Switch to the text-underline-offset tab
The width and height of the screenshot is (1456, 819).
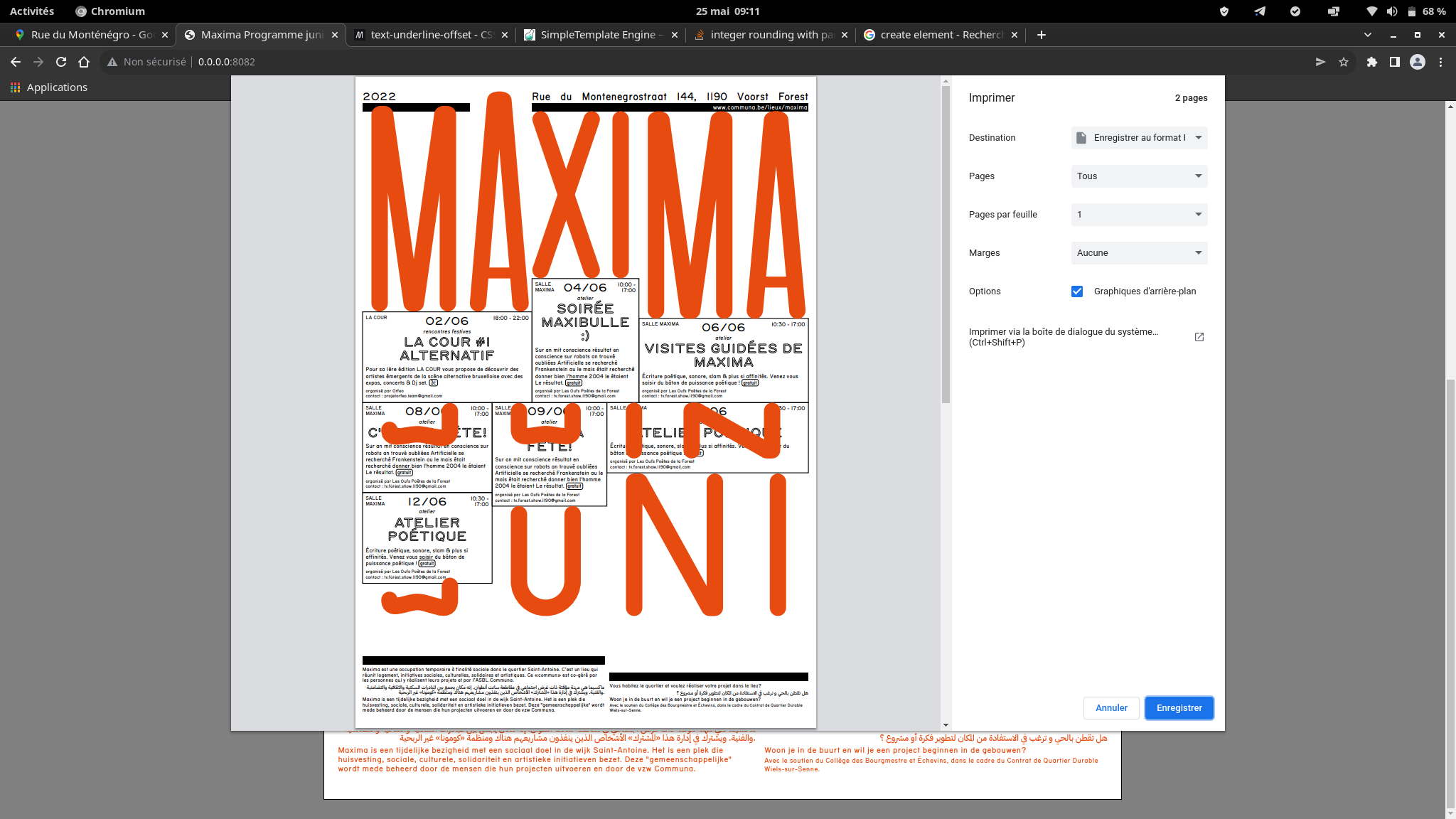tap(431, 35)
